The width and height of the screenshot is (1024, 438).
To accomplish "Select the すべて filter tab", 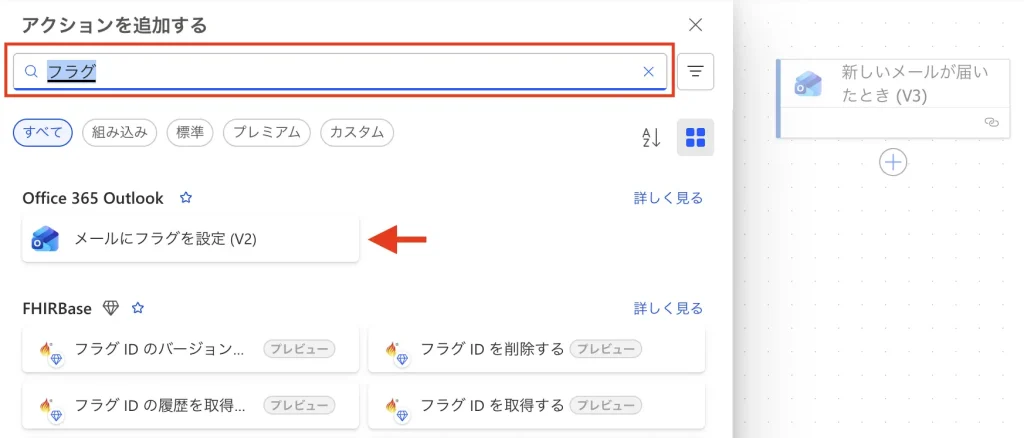I will point(43,132).
